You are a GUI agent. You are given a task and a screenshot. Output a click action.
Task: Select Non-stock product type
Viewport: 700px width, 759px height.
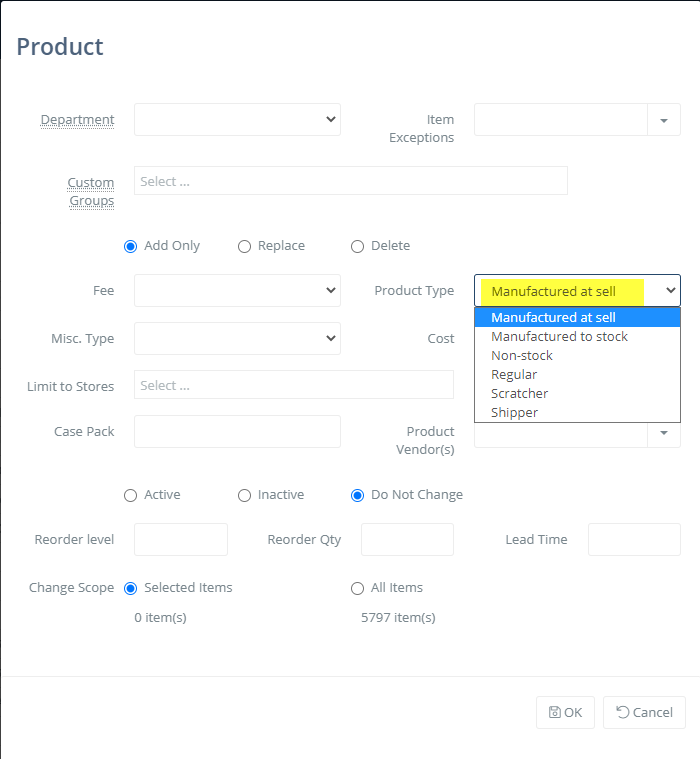click(578, 355)
